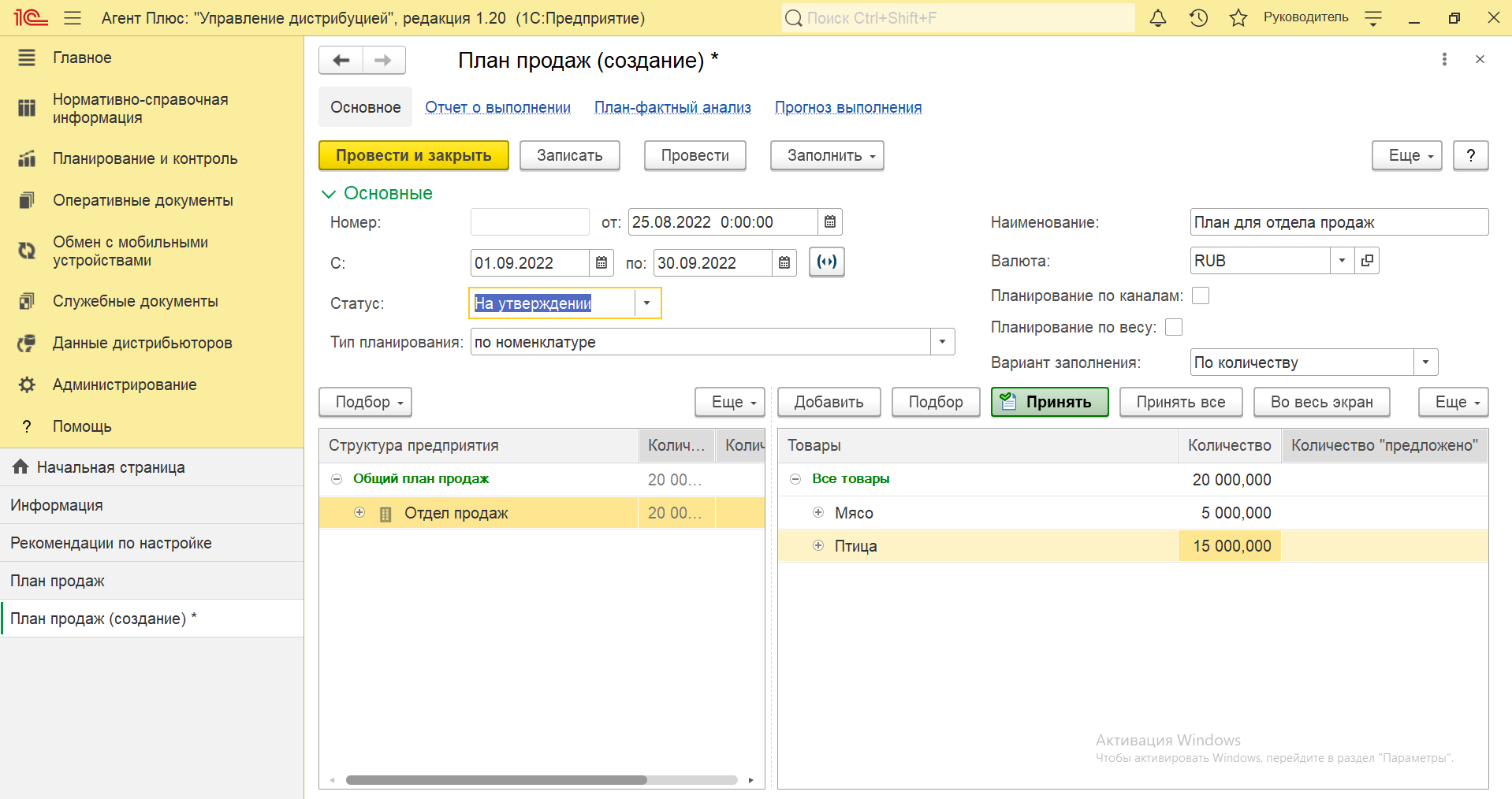The height and width of the screenshot is (799, 1512).
Task: Click the Принять все button
Action: pyautogui.click(x=1180, y=402)
